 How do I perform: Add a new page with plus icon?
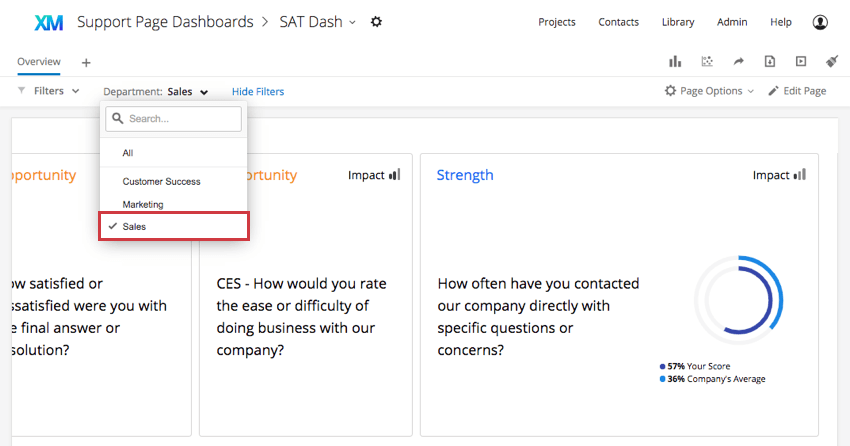(86, 63)
